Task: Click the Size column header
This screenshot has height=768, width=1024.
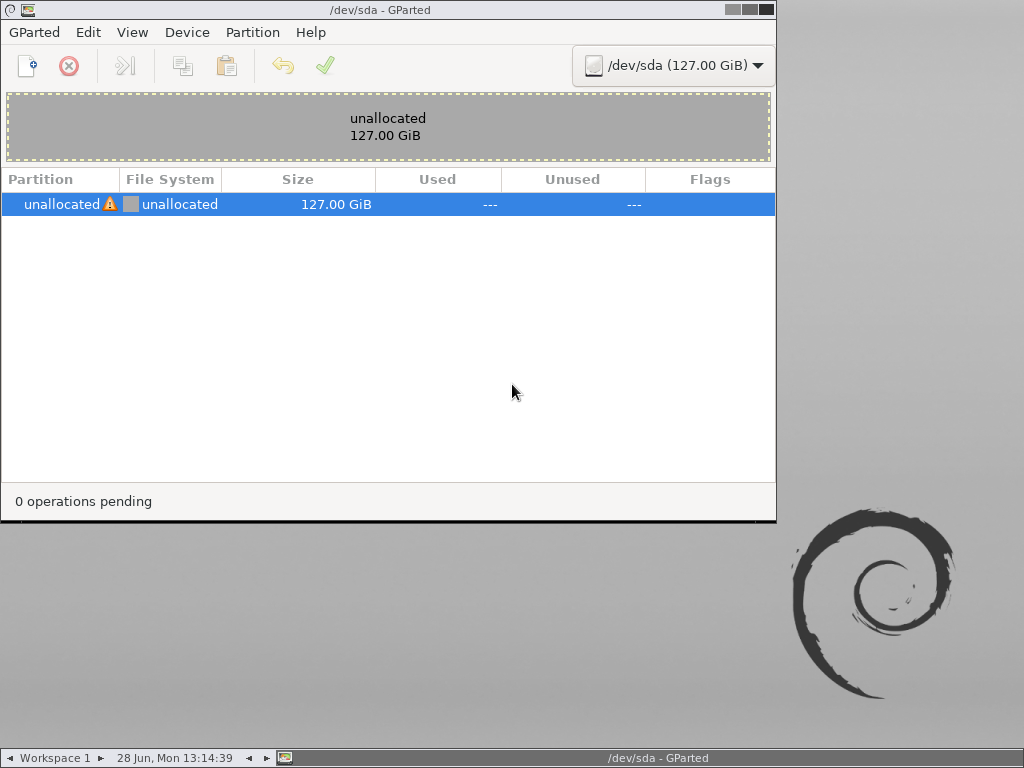Action: pyautogui.click(x=298, y=180)
